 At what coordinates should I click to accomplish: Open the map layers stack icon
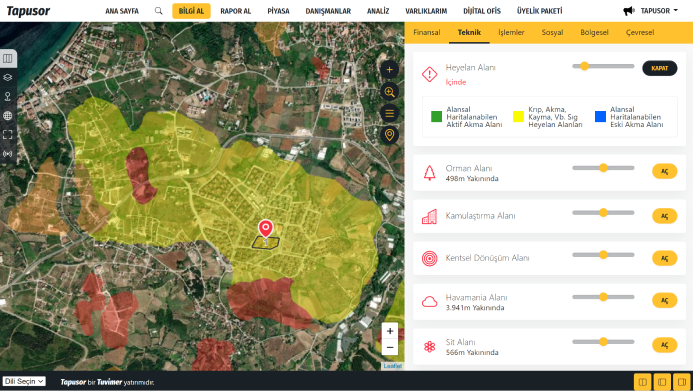coord(8,77)
